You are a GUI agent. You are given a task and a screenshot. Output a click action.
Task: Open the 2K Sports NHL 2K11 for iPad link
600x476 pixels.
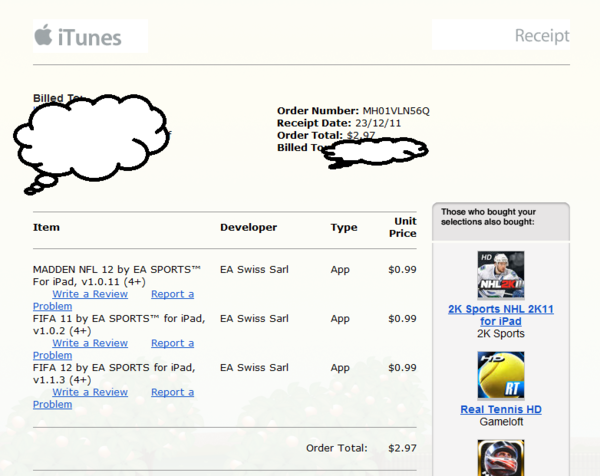coord(501,315)
